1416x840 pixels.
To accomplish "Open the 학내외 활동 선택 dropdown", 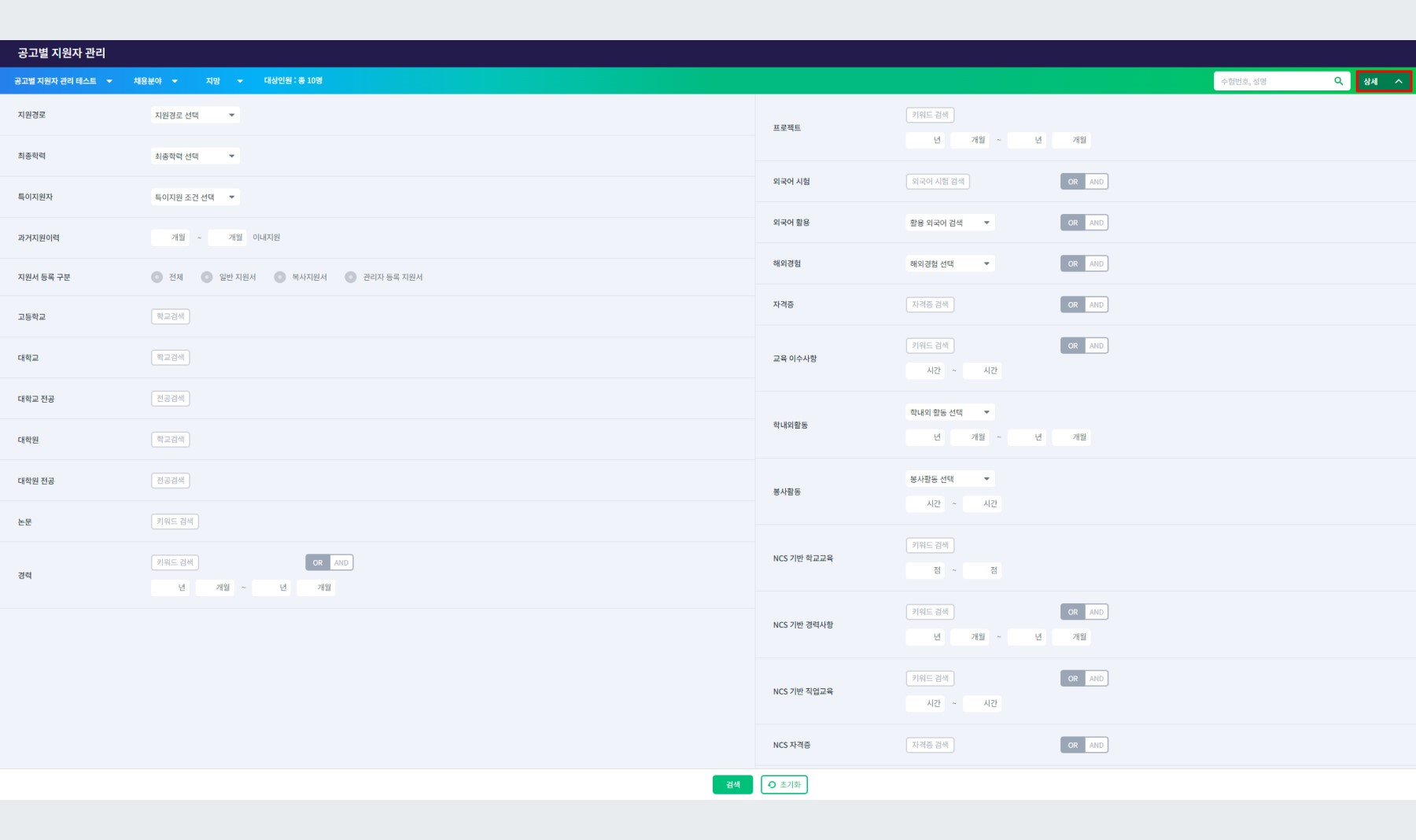I will point(950,412).
